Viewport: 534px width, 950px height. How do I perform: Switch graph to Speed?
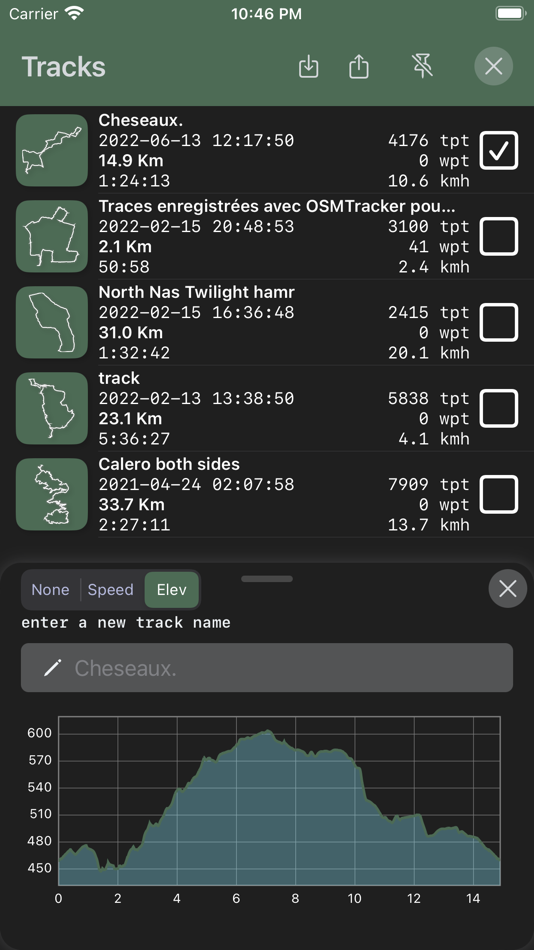pyautogui.click(x=111, y=590)
